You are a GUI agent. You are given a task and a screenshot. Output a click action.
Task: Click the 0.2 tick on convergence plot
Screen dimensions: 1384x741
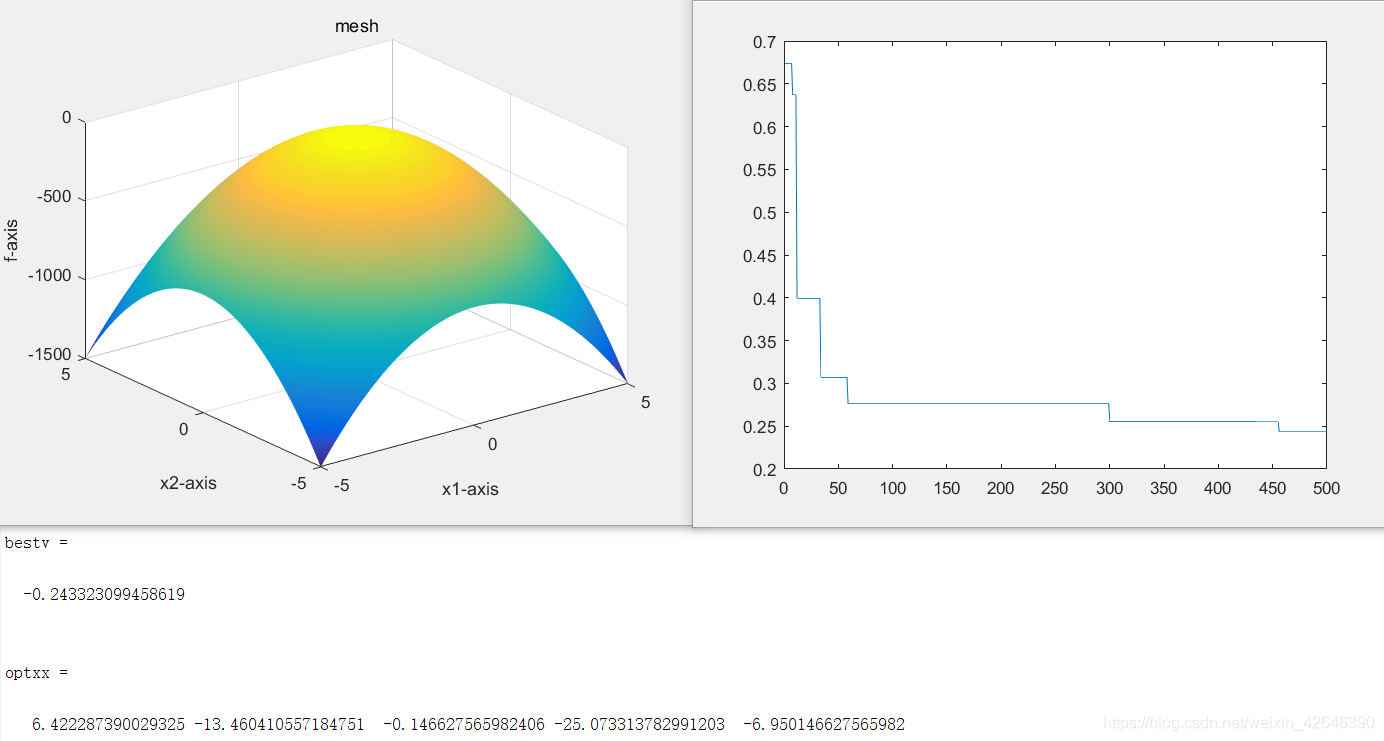tap(765, 469)
